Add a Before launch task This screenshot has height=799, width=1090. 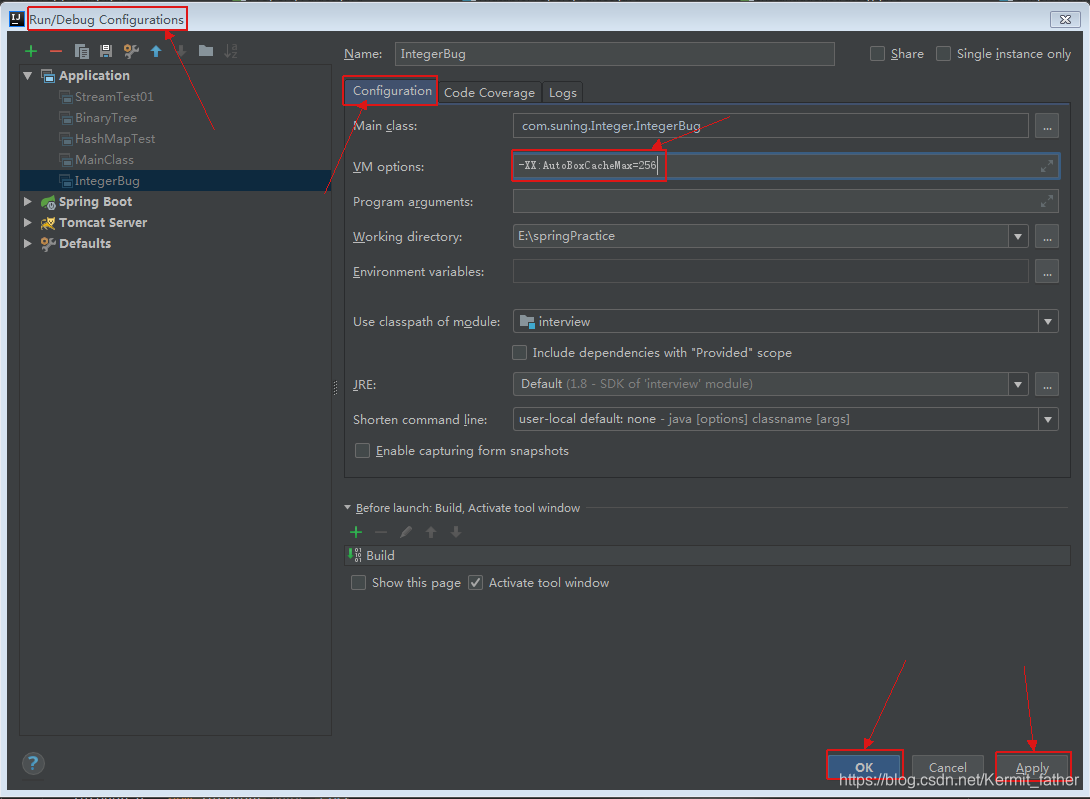356,532
